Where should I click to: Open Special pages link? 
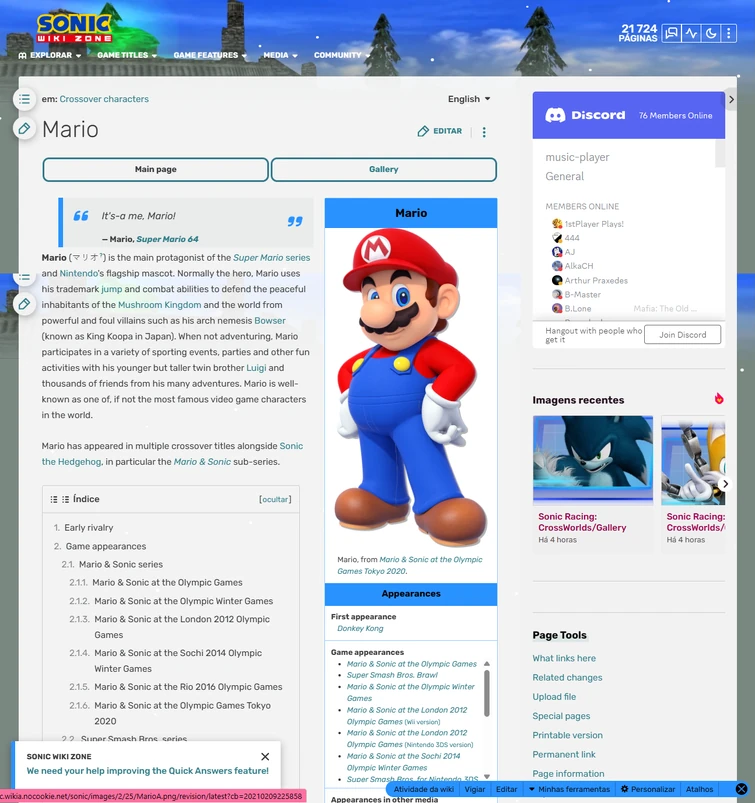click(561, 716)
